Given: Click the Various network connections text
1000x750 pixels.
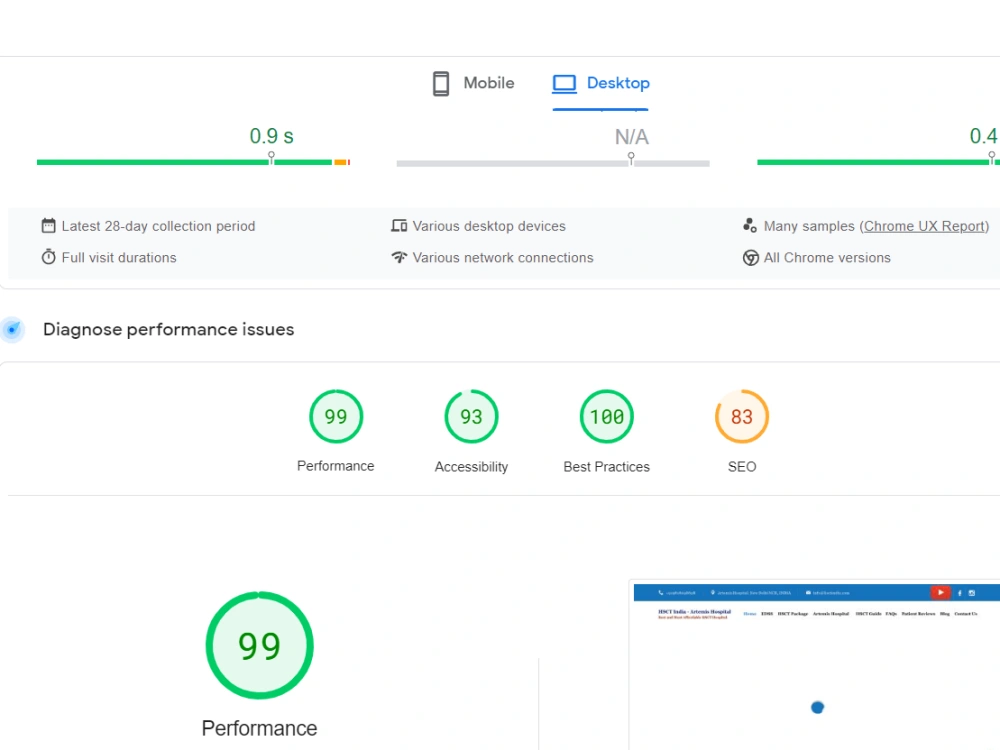Looking at the screenshot, I should pyautogui.click(x=503, y=258).
